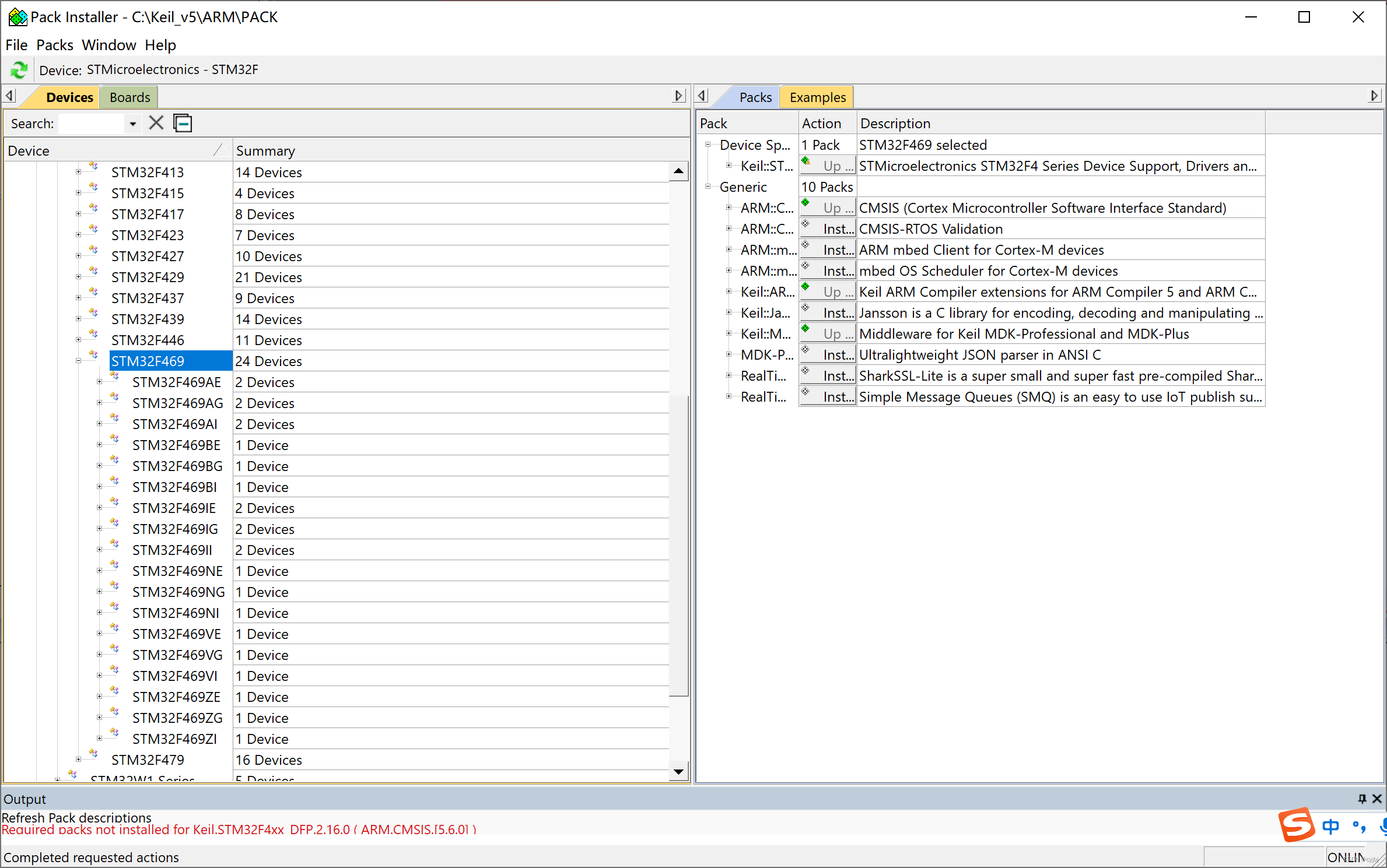This screenshot has width=1387, height=868.
Task: Click pin icon in Output panel
Action: coord(1362,799)
